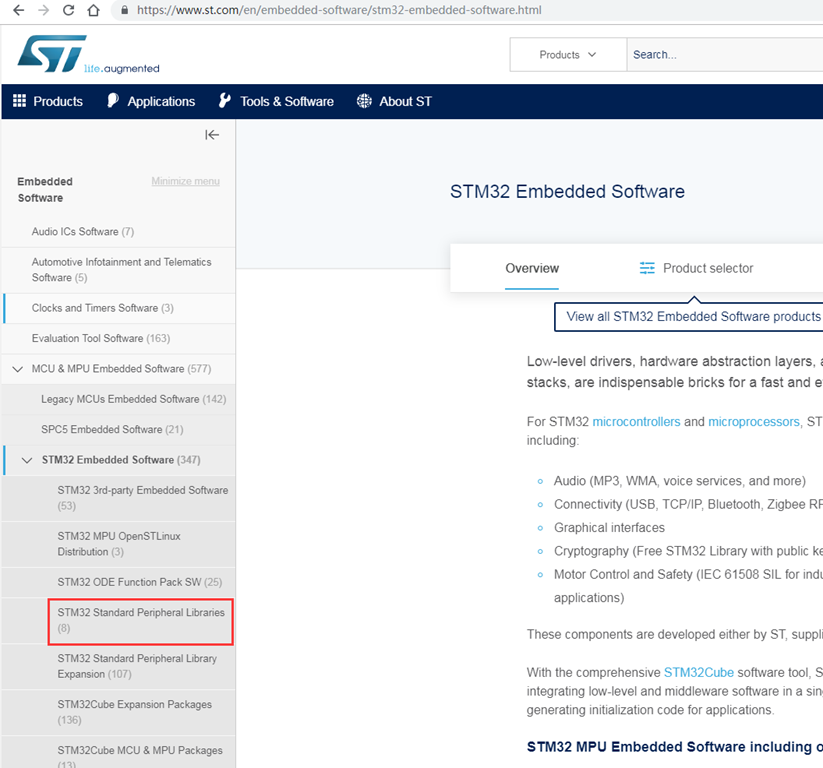Select Audio ICs Software in sidebar

click(119, 232)
